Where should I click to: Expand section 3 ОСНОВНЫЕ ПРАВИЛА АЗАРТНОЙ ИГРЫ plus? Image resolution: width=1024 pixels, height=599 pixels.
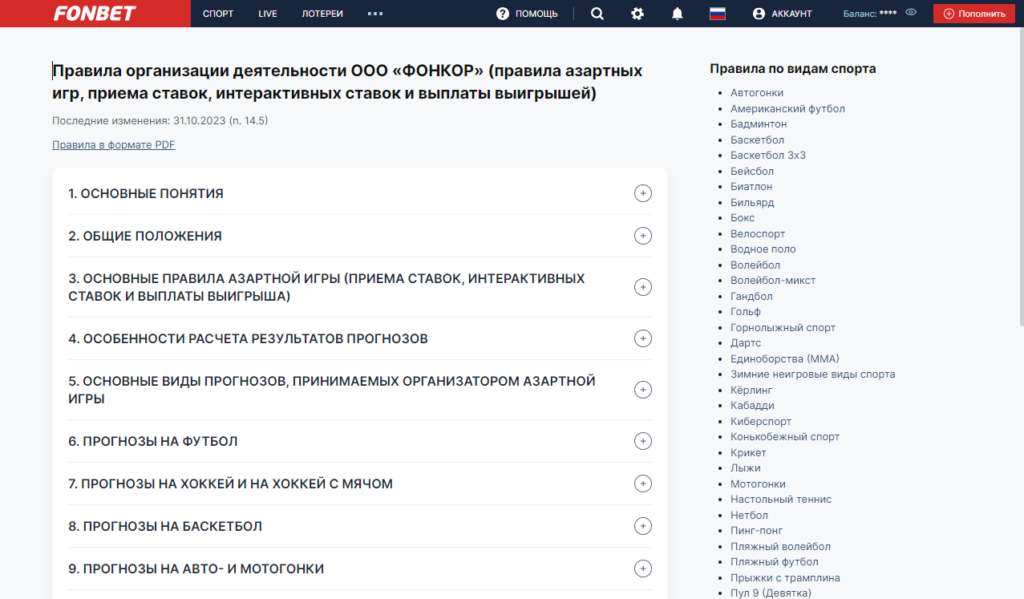pyautogui.click(x=643, y=287)
